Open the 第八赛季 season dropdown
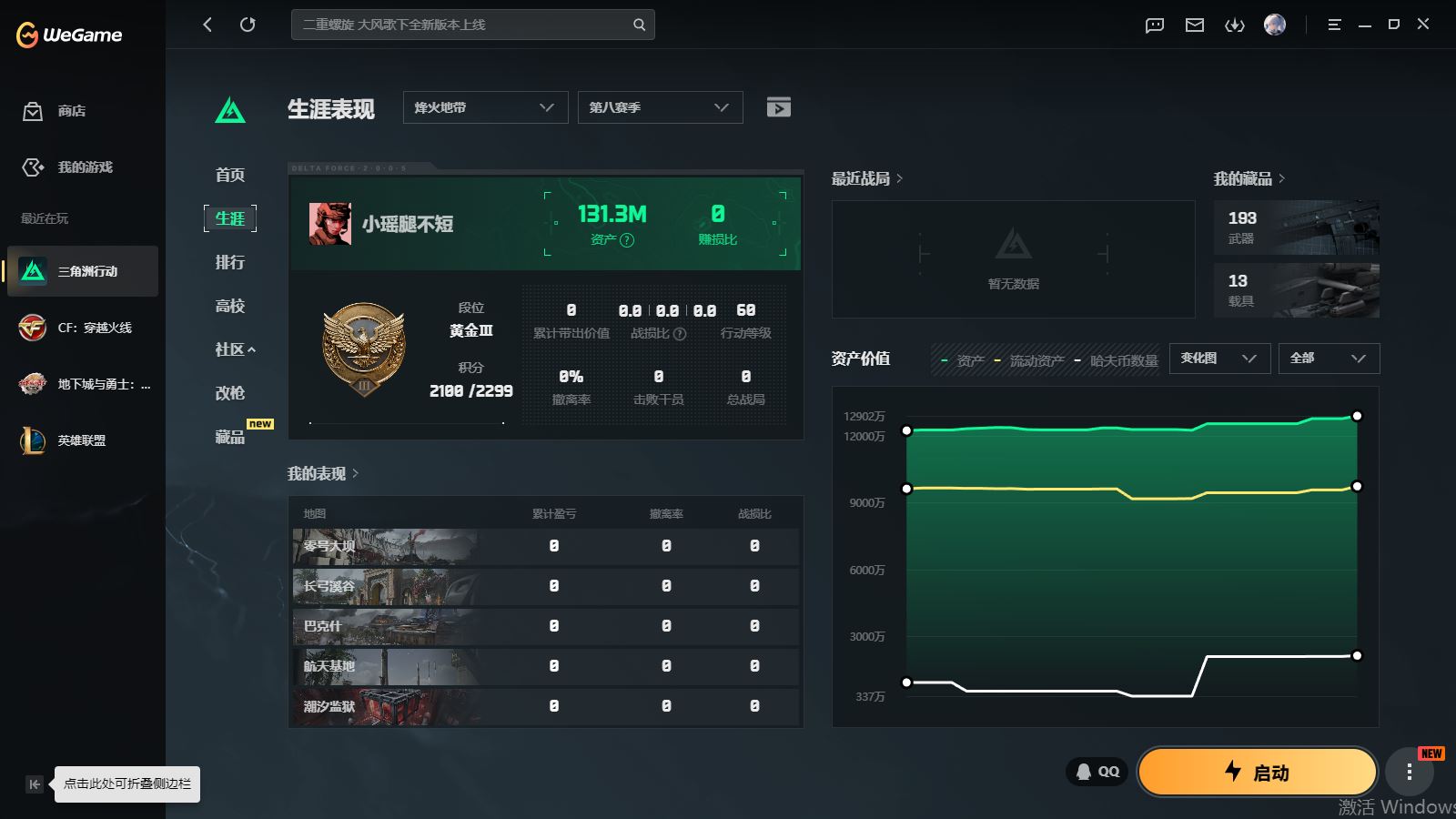The height and width of the screenshot is (819, 1456). [660, 107]
